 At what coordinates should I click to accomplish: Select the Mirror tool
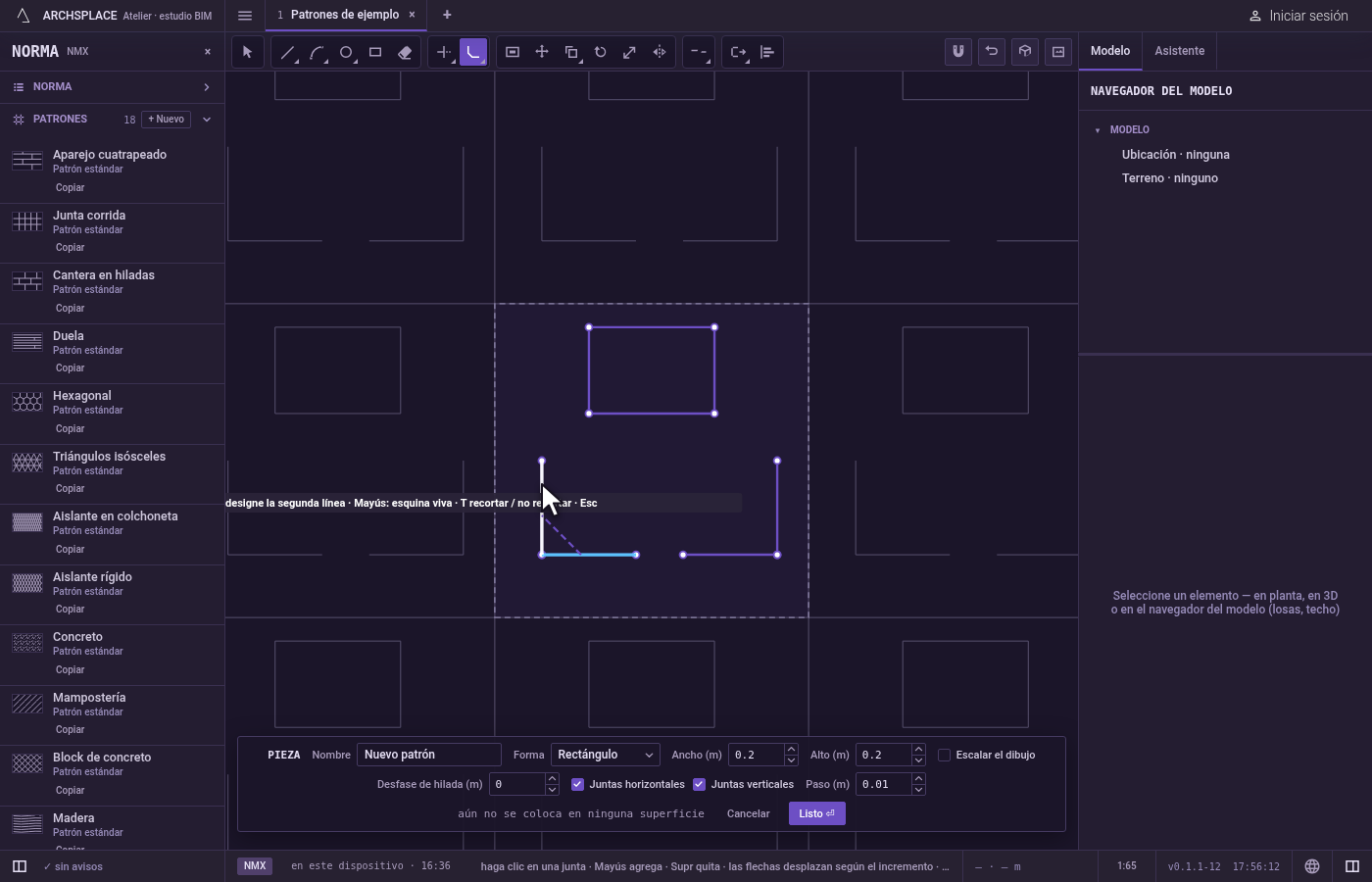click(x=660, y=52)
